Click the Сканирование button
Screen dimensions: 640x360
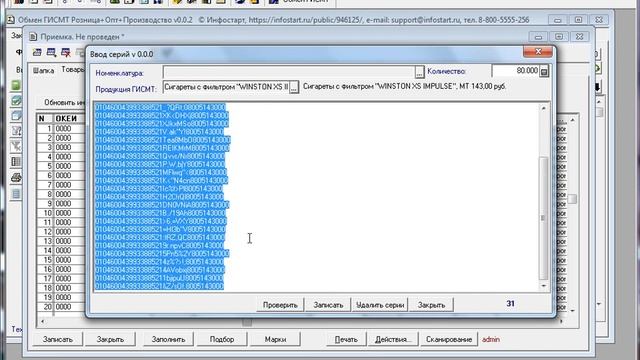449,339
